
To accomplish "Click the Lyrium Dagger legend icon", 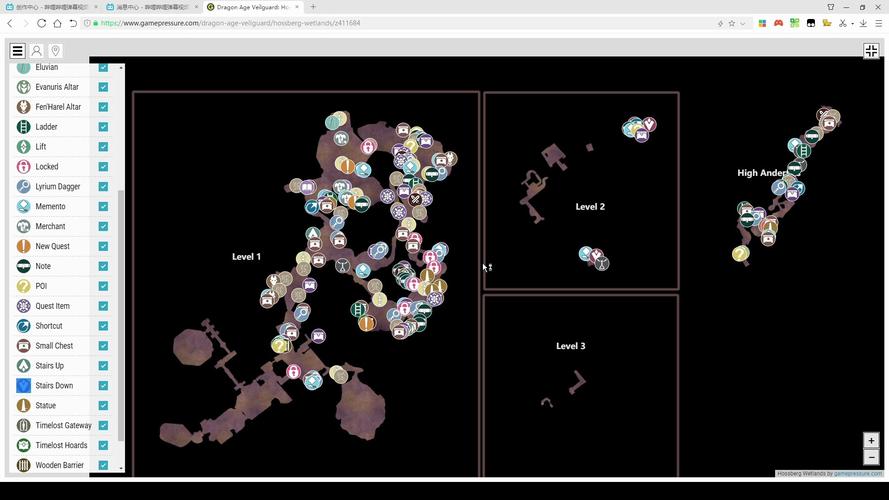I will click(x=23, y=187).
